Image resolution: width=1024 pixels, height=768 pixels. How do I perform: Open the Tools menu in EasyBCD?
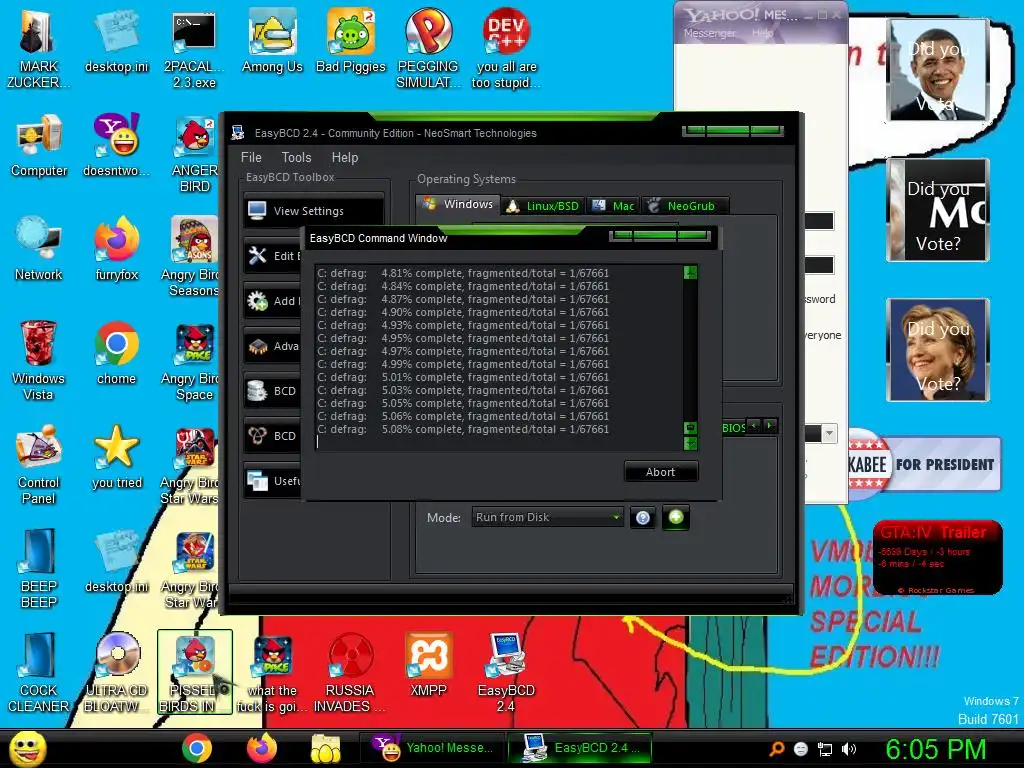pyautogui.click(x=296, y=157)
